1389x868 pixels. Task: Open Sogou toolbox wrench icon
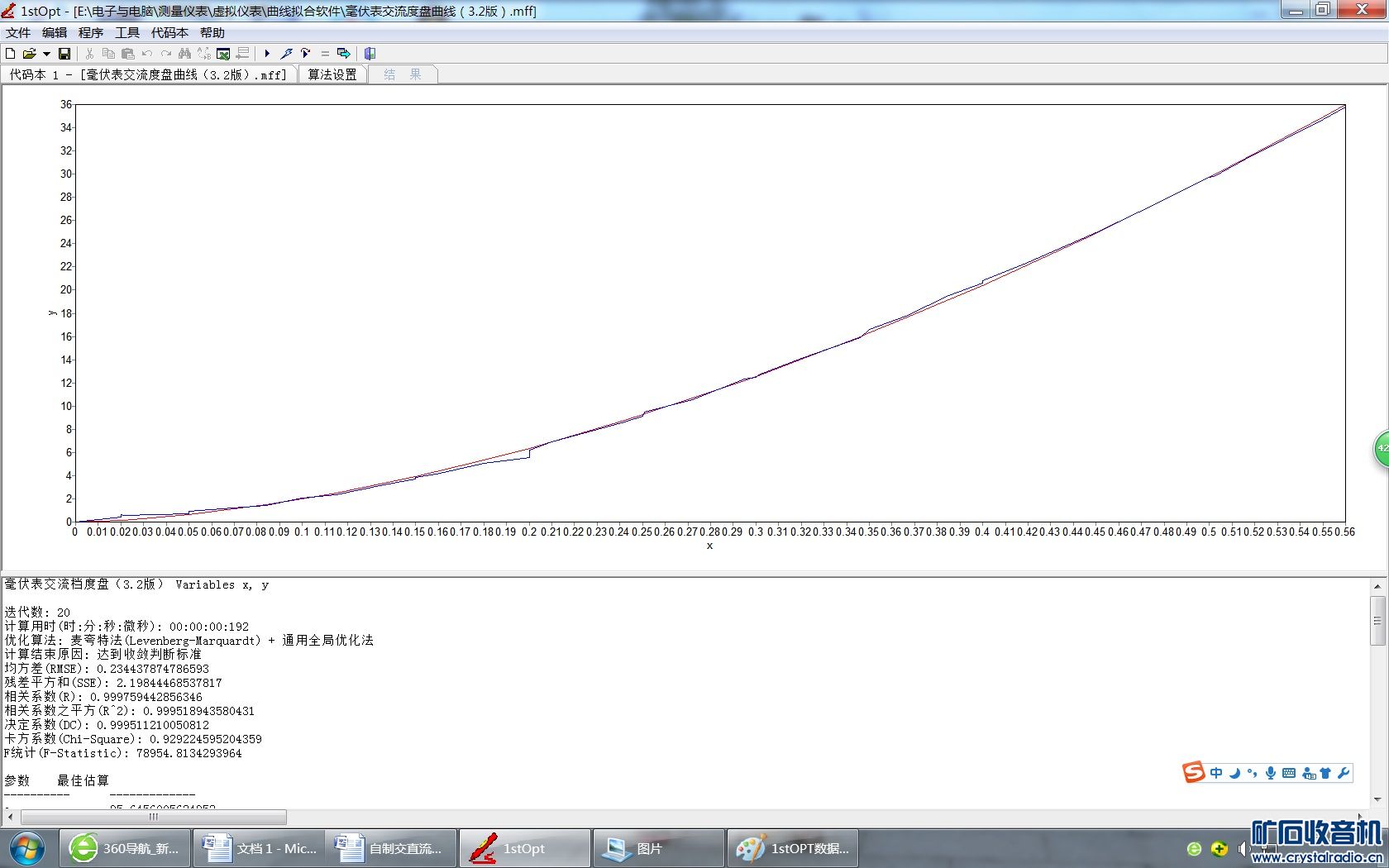pos(1344,773)
